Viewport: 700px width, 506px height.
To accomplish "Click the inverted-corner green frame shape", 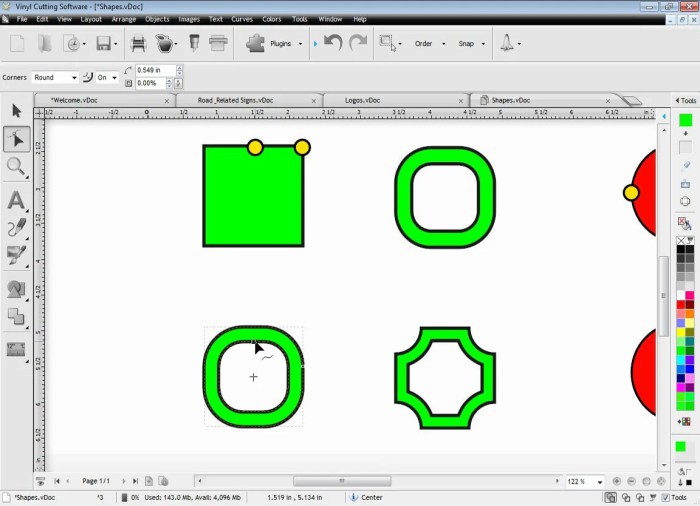I will [445, 378].
